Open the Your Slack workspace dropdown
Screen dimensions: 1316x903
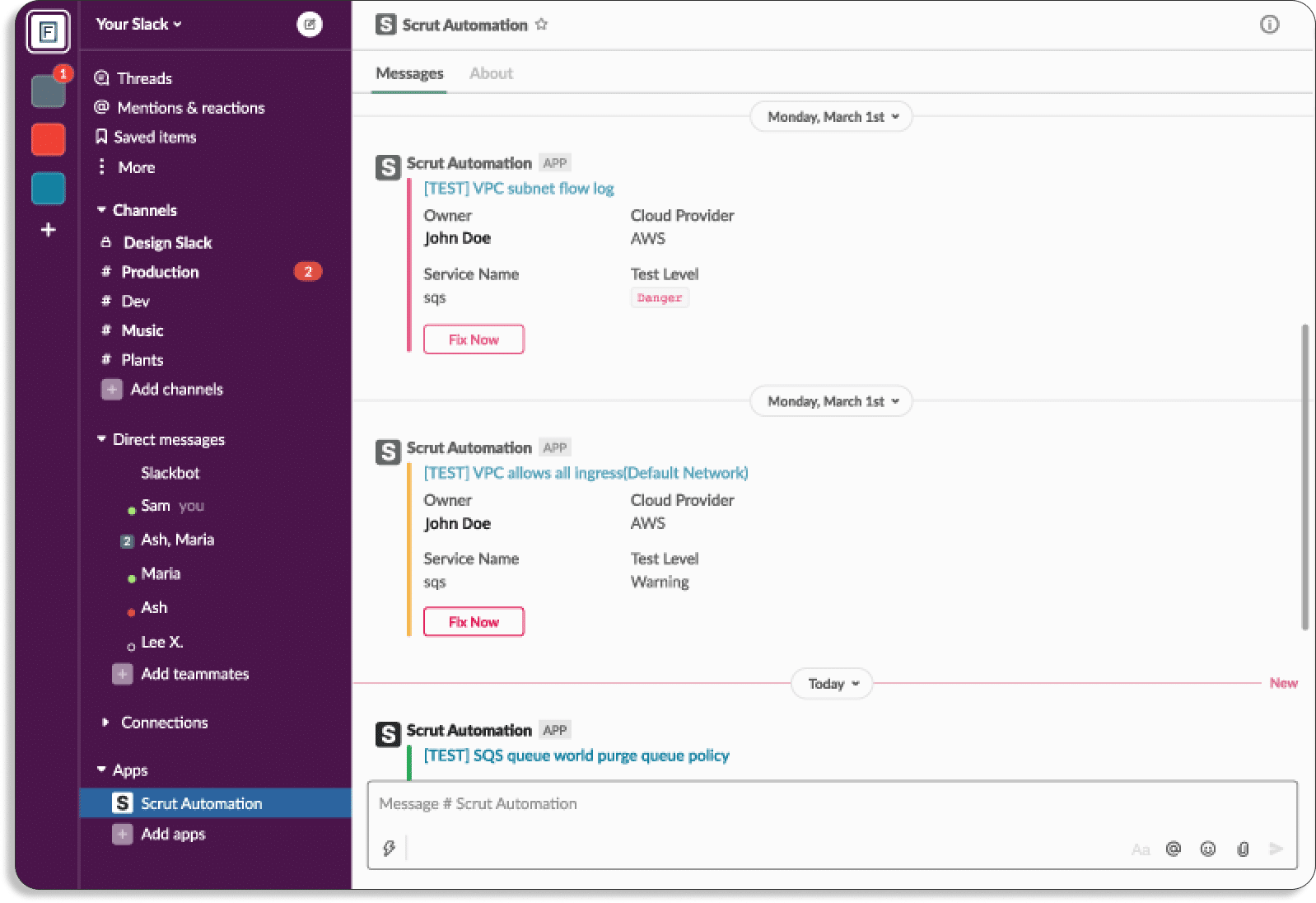(138, 24)
